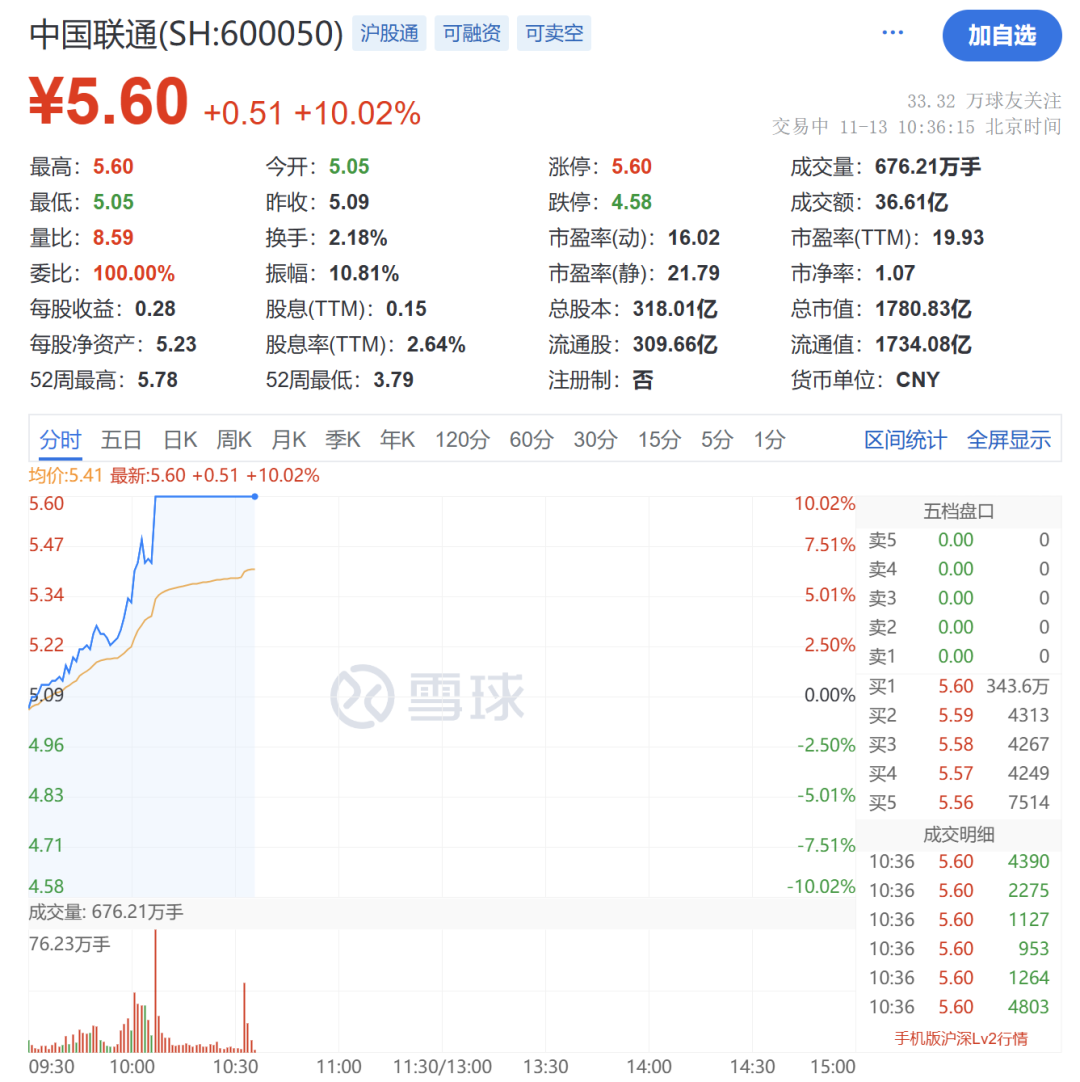
Task: Open the 年K chart tab
Action: tap(396, 440)
